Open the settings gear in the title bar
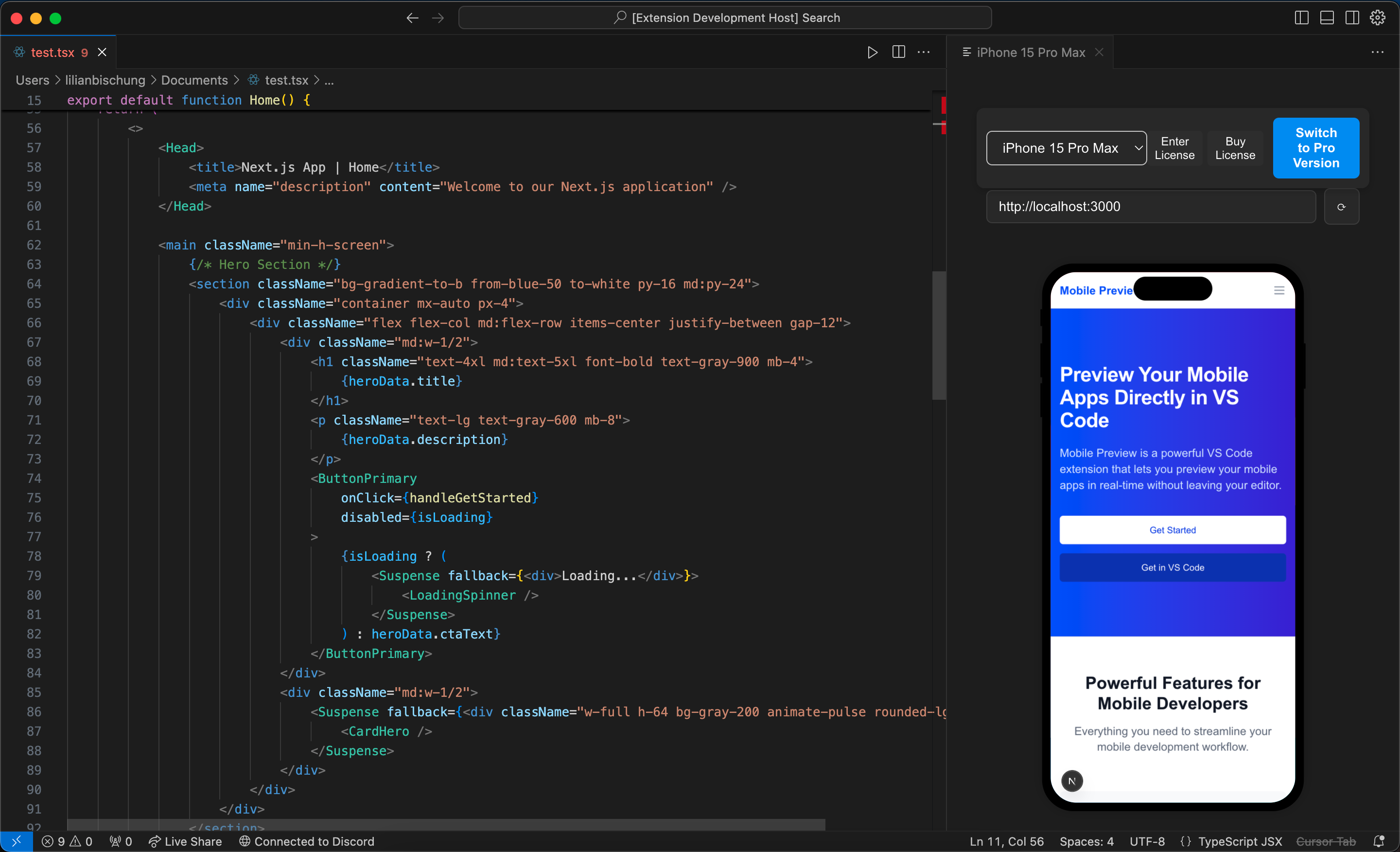 pos(1378,18)
